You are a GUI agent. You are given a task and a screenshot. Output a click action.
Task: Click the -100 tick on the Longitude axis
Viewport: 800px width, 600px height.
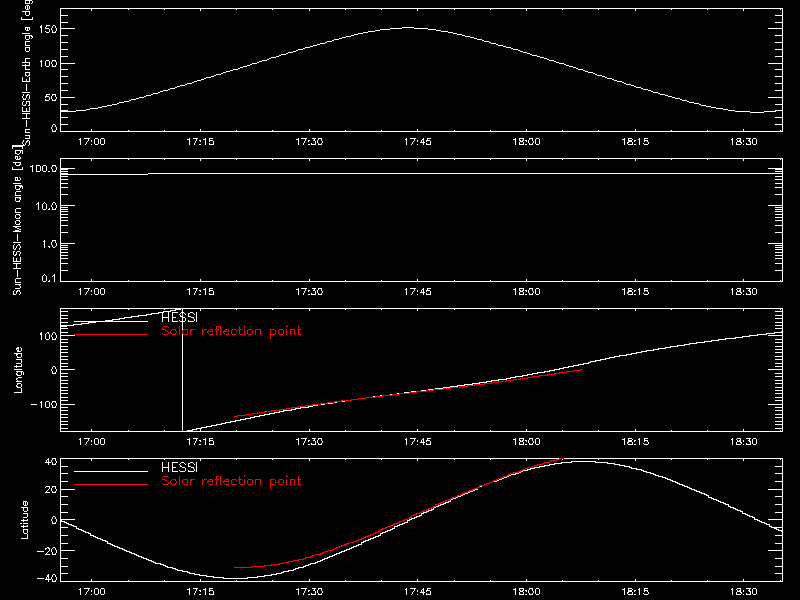pyautogui.click(x=44, y=405)
